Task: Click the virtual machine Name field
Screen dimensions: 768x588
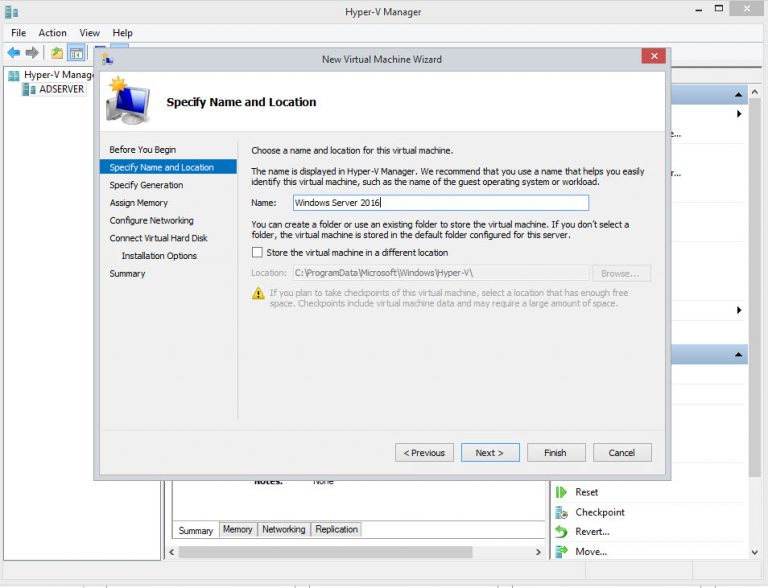Action: 441,203
